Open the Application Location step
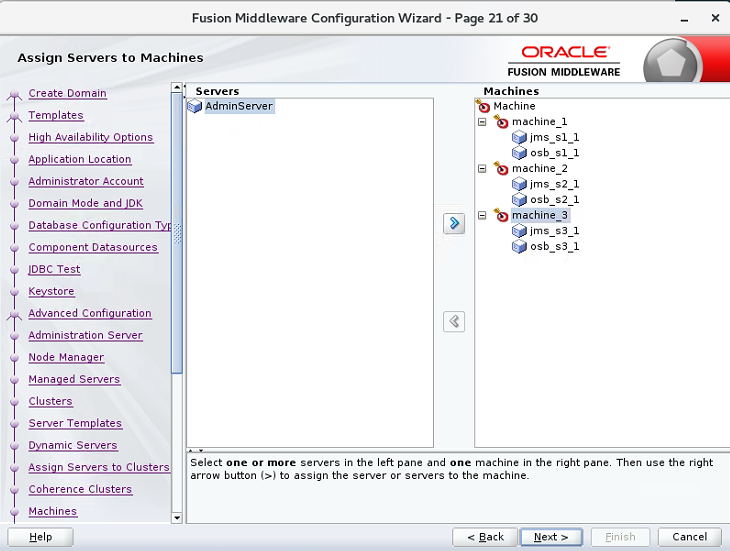The width and height of the screenshot is (730, 551). tap(80, 159)
